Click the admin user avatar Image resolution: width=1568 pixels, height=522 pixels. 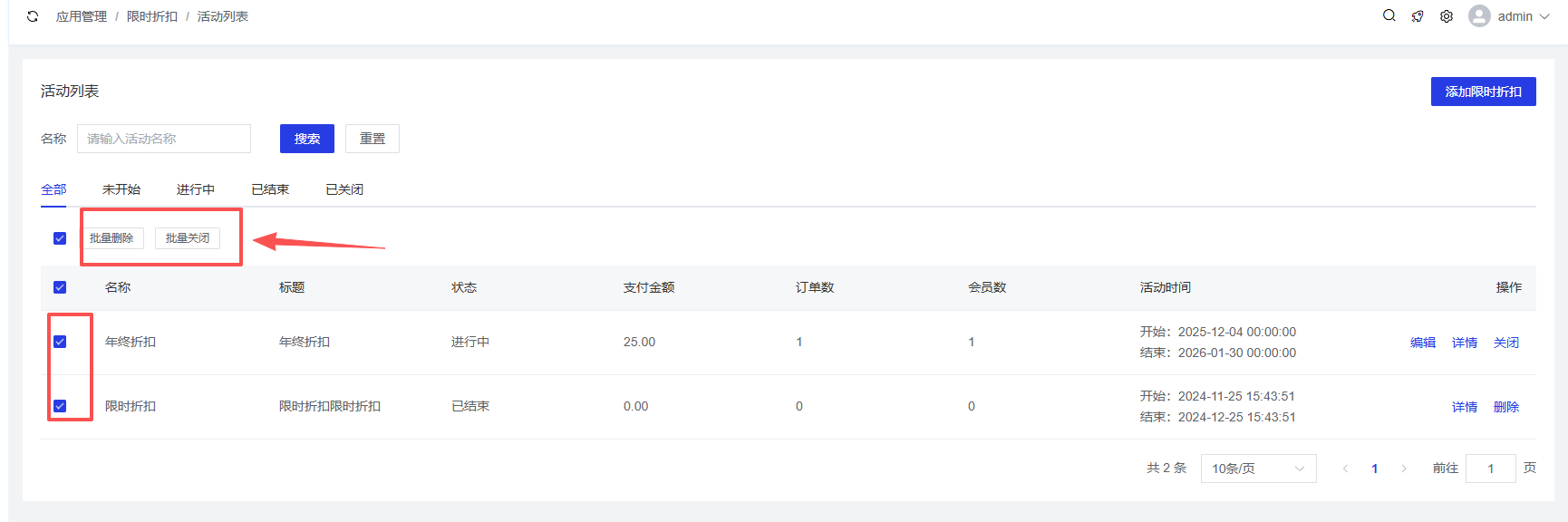click(1479, 16)
